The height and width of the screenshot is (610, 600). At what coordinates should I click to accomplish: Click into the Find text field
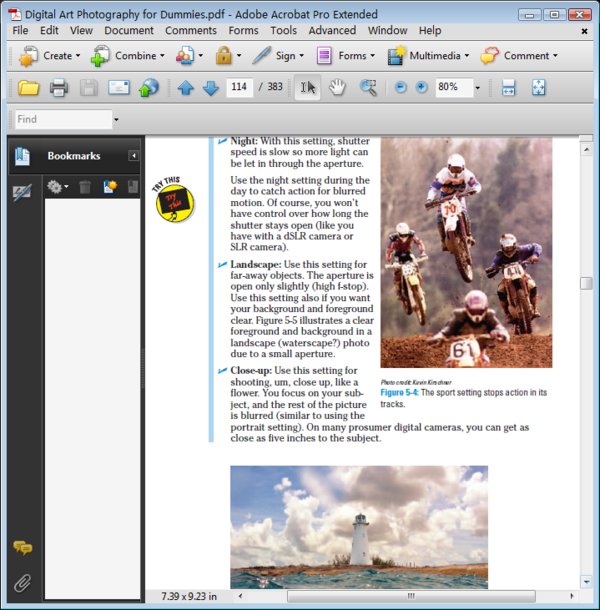click(64, 119)
